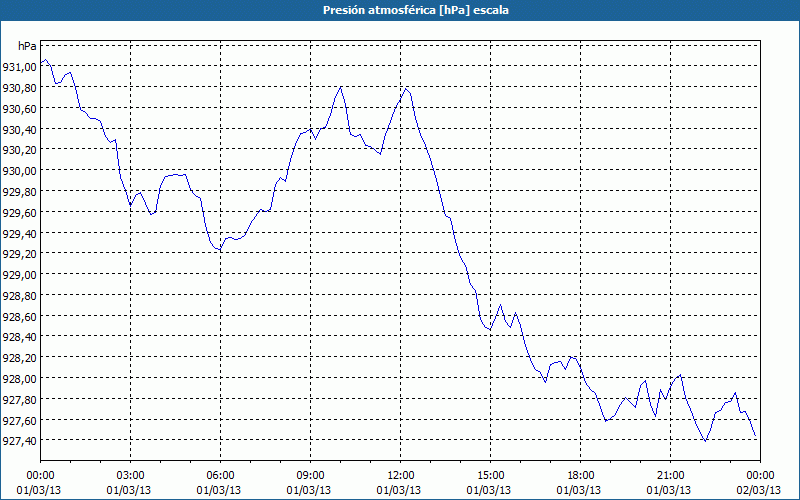
Task: Click the 929,40 y-axis value
Action: (19, 233)
